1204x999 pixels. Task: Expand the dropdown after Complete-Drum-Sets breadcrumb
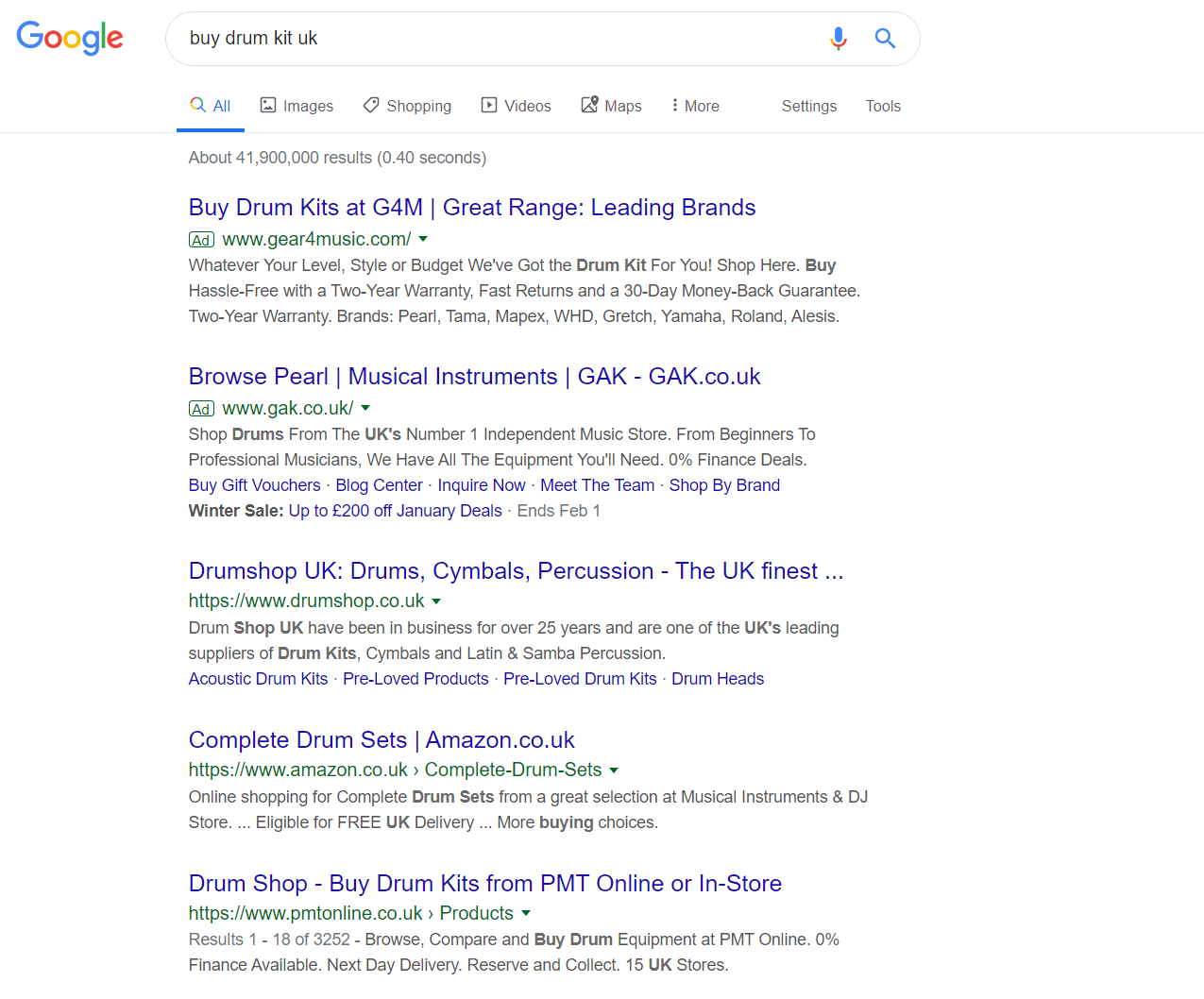(x=615, y=770)
